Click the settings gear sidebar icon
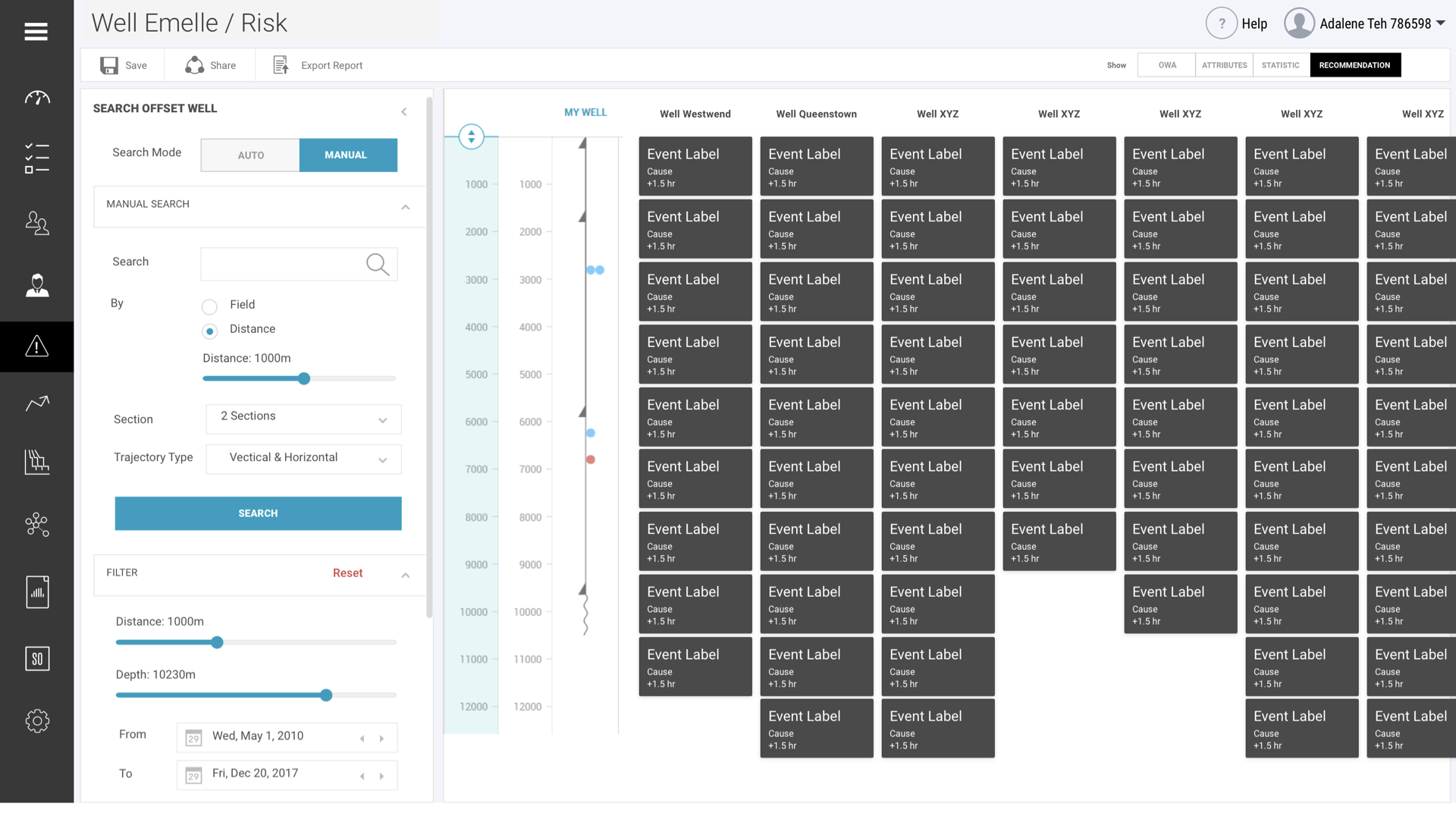This screenshot has width=1456, height=819. 36,720
